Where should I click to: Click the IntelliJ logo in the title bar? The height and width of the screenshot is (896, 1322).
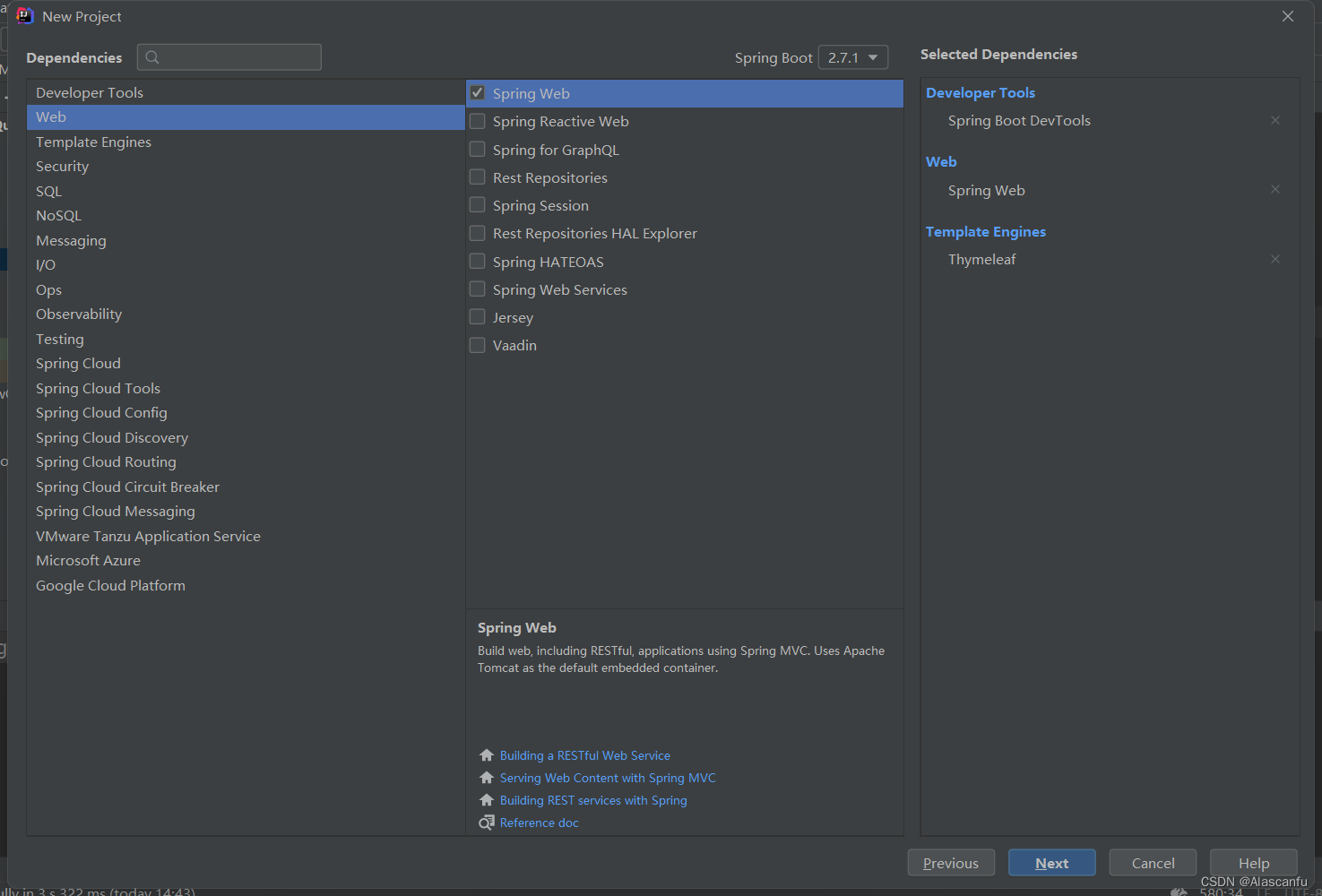(x=24, y=16)
